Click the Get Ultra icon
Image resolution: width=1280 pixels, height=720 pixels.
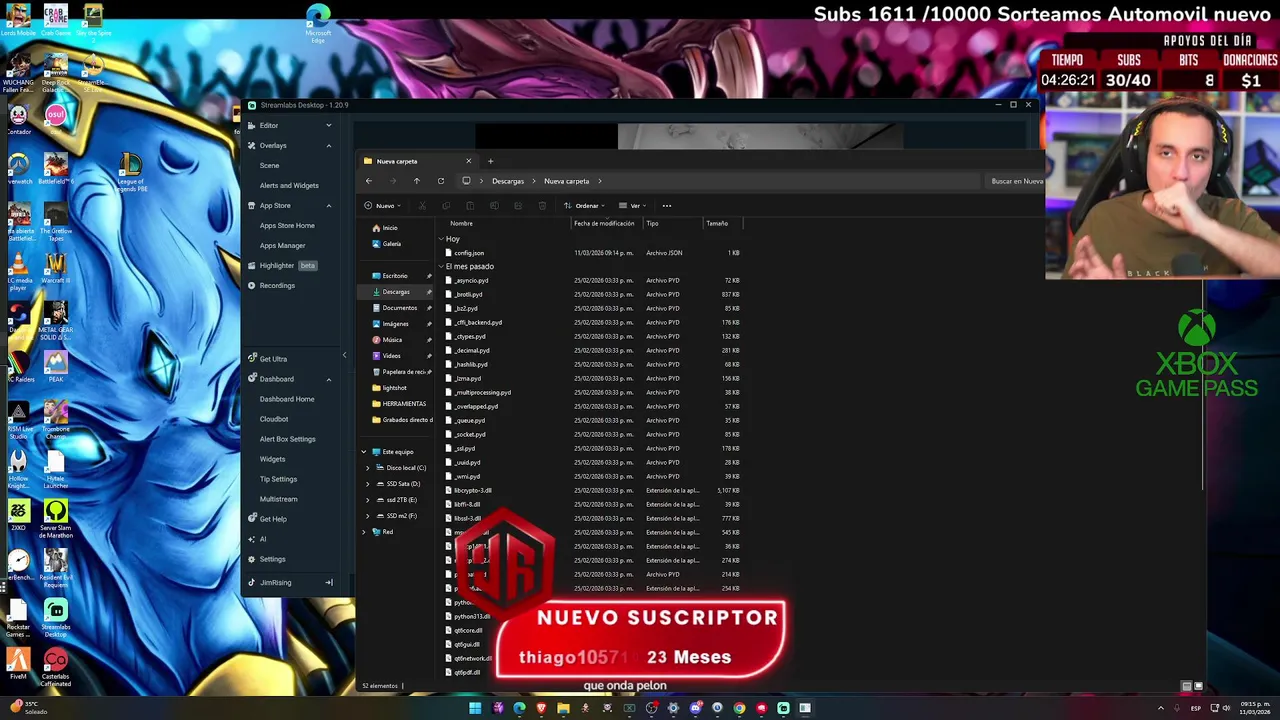[252, 358]
